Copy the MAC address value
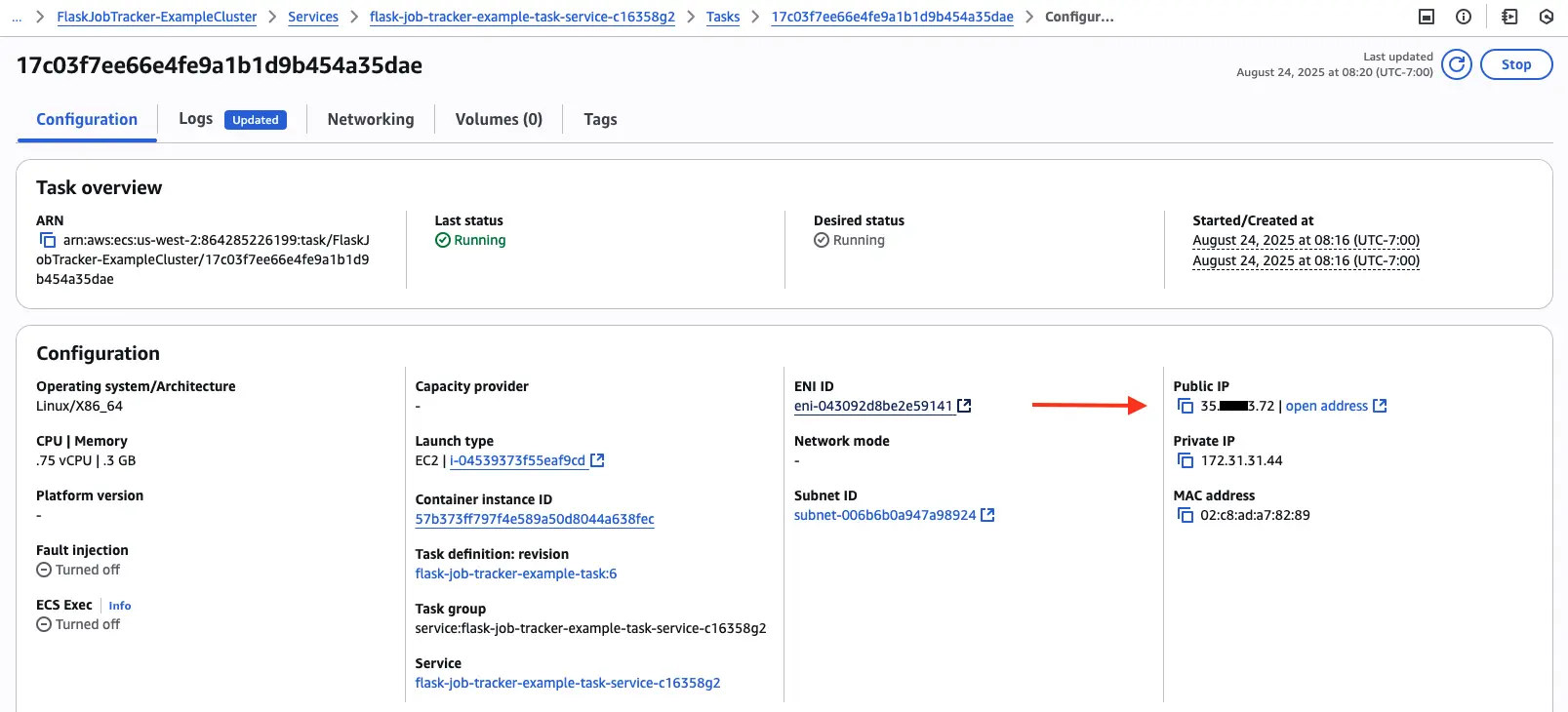 pos(1186,515)
